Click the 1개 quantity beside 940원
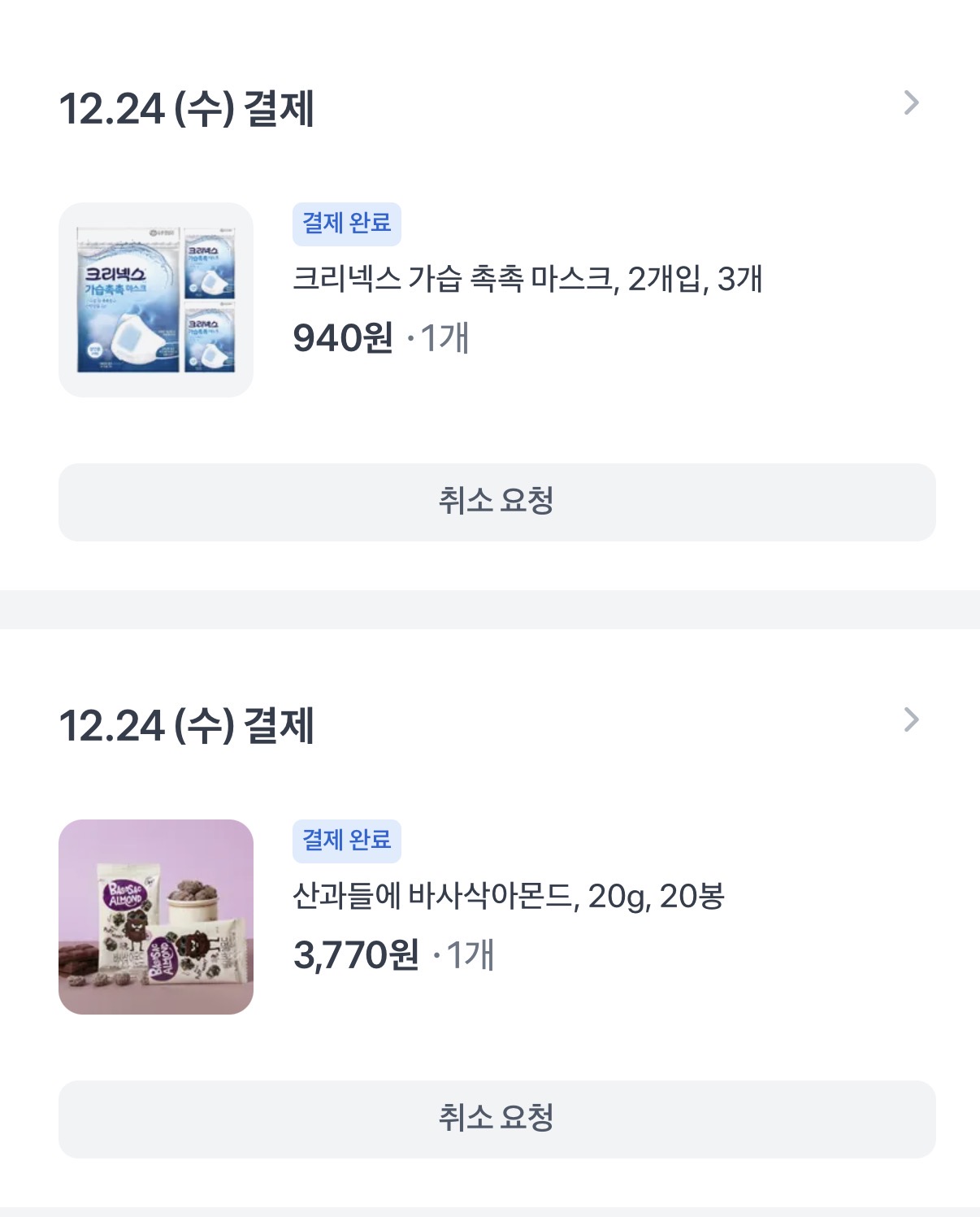 pos(444,338)
